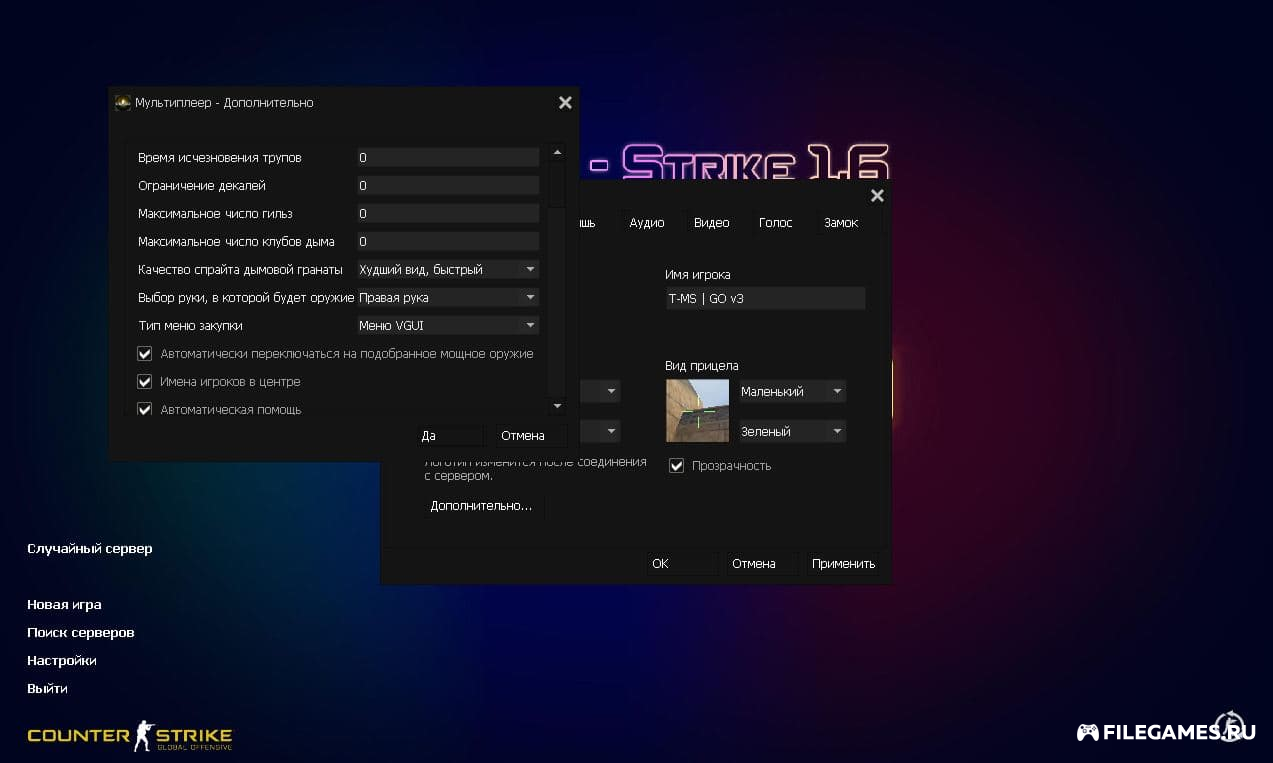Open Поиск серверов in main menu

pyautogui.click(x=81, y=632)
